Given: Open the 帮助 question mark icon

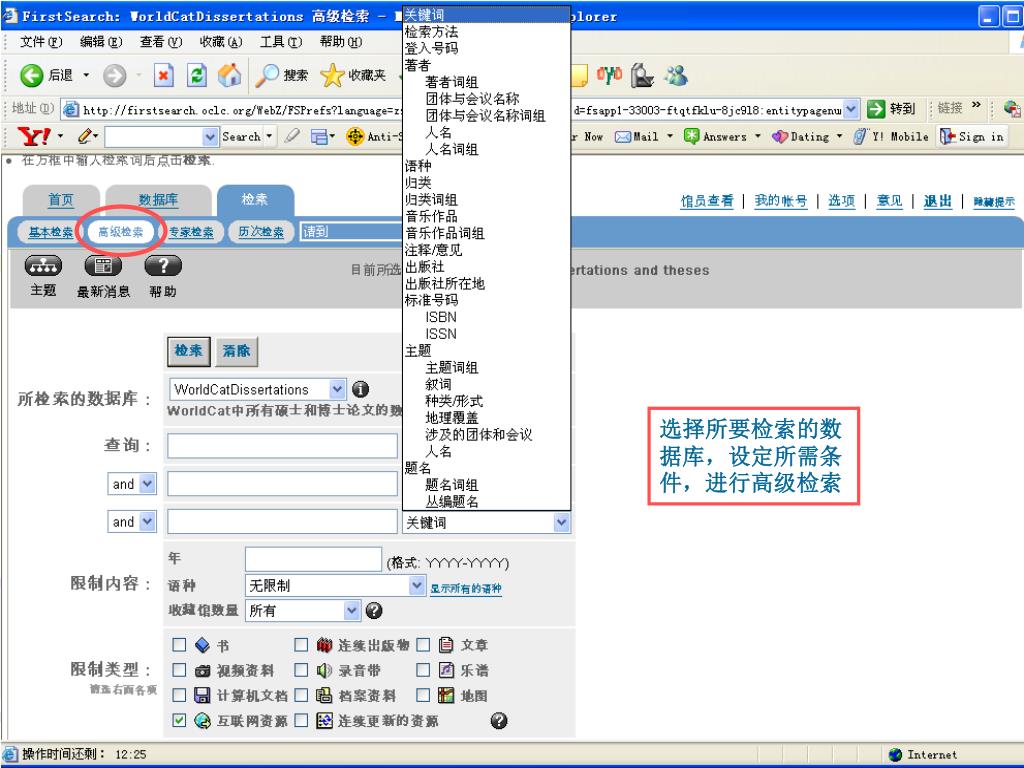Looking at the screenshot, I should [x=163, y=266].
